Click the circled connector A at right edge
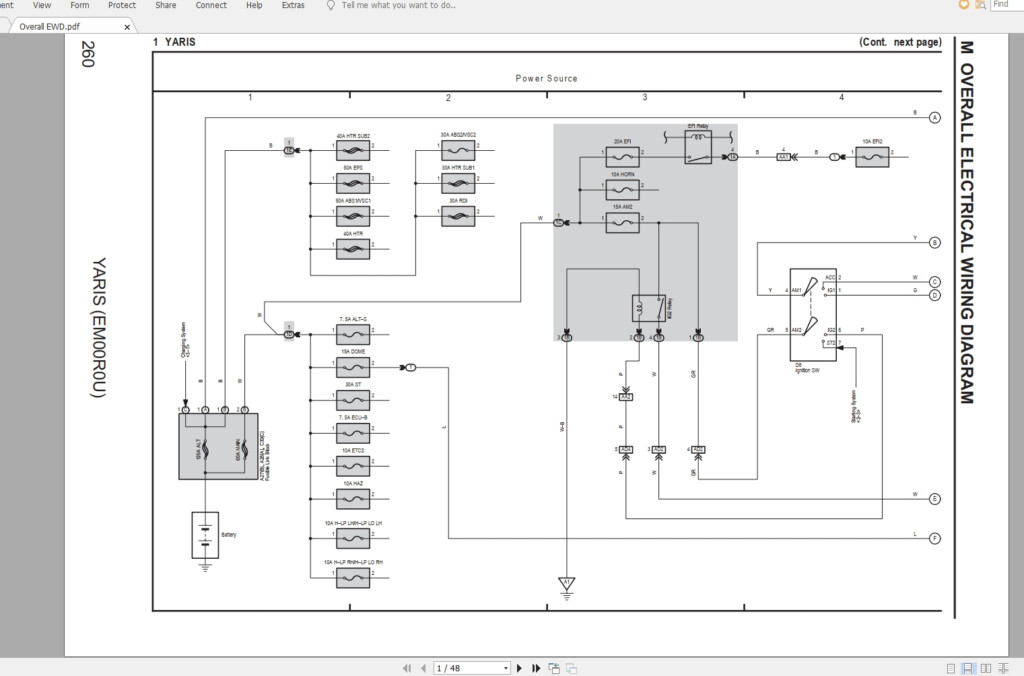 pyautogui.click(x=935, y=118)
